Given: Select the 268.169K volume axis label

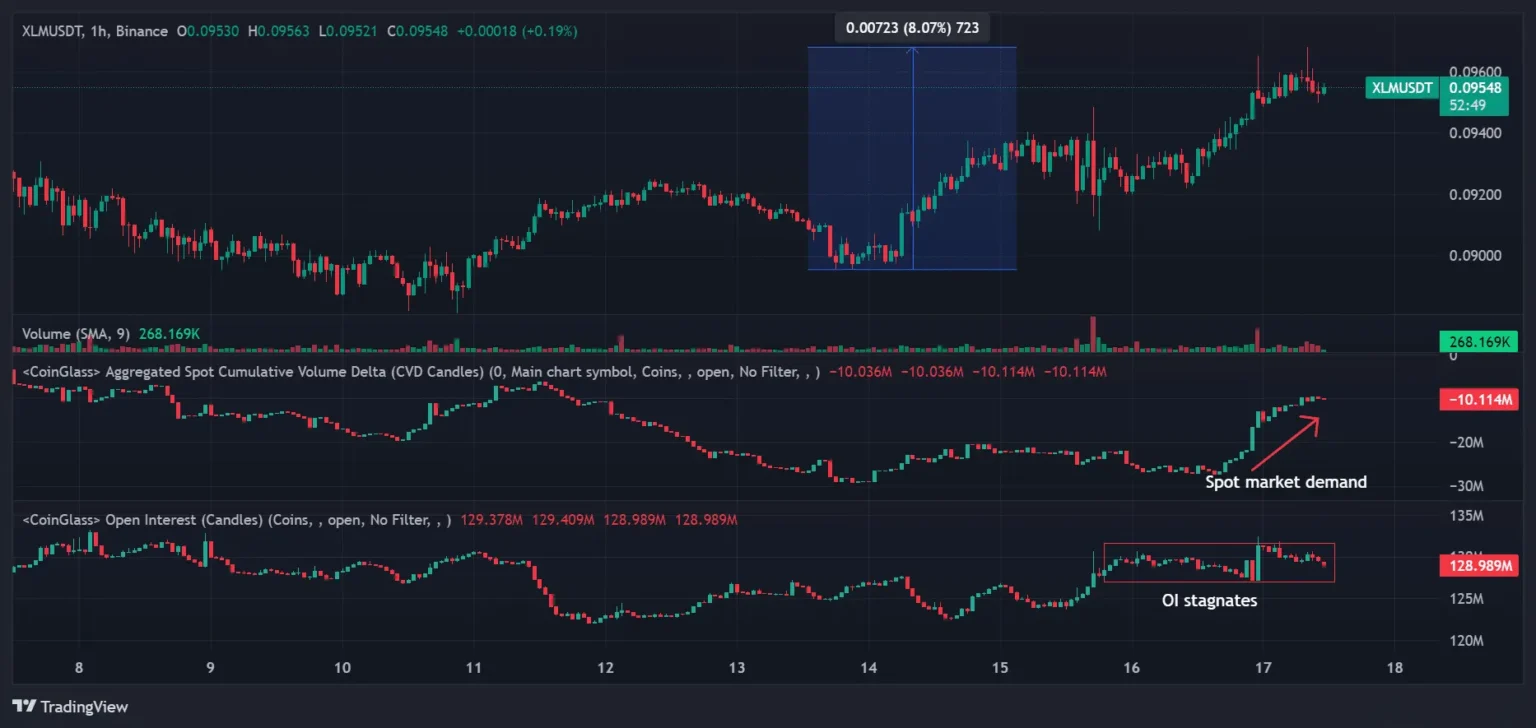Looking at the screenshot, I should [1479, 341].
